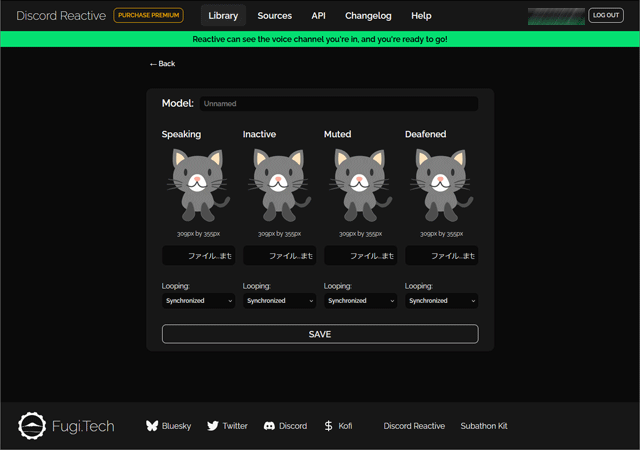
Task: Click the Purchase Premium button
Action: [148, 16]
